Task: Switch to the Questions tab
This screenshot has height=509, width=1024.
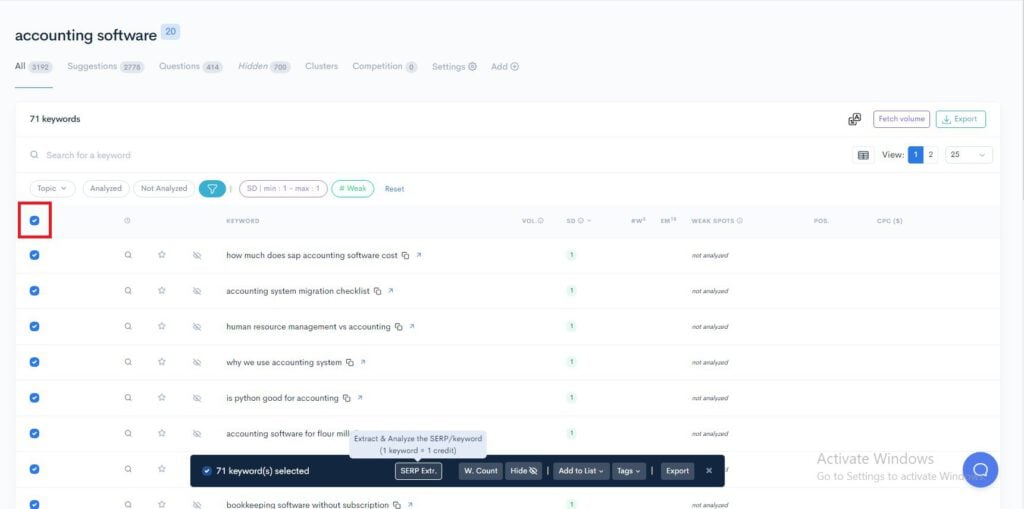Action: [191, 67]
